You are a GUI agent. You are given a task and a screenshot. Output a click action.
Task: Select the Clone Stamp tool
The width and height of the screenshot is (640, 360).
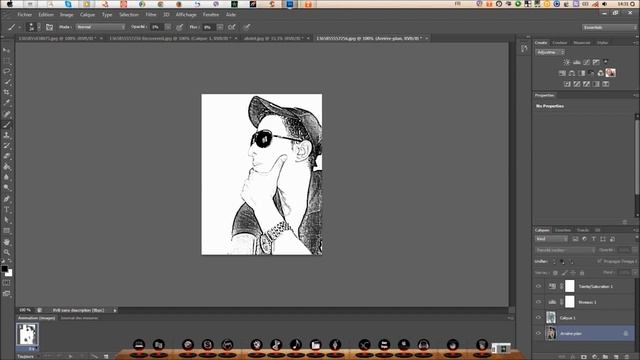tap(7, 136)
